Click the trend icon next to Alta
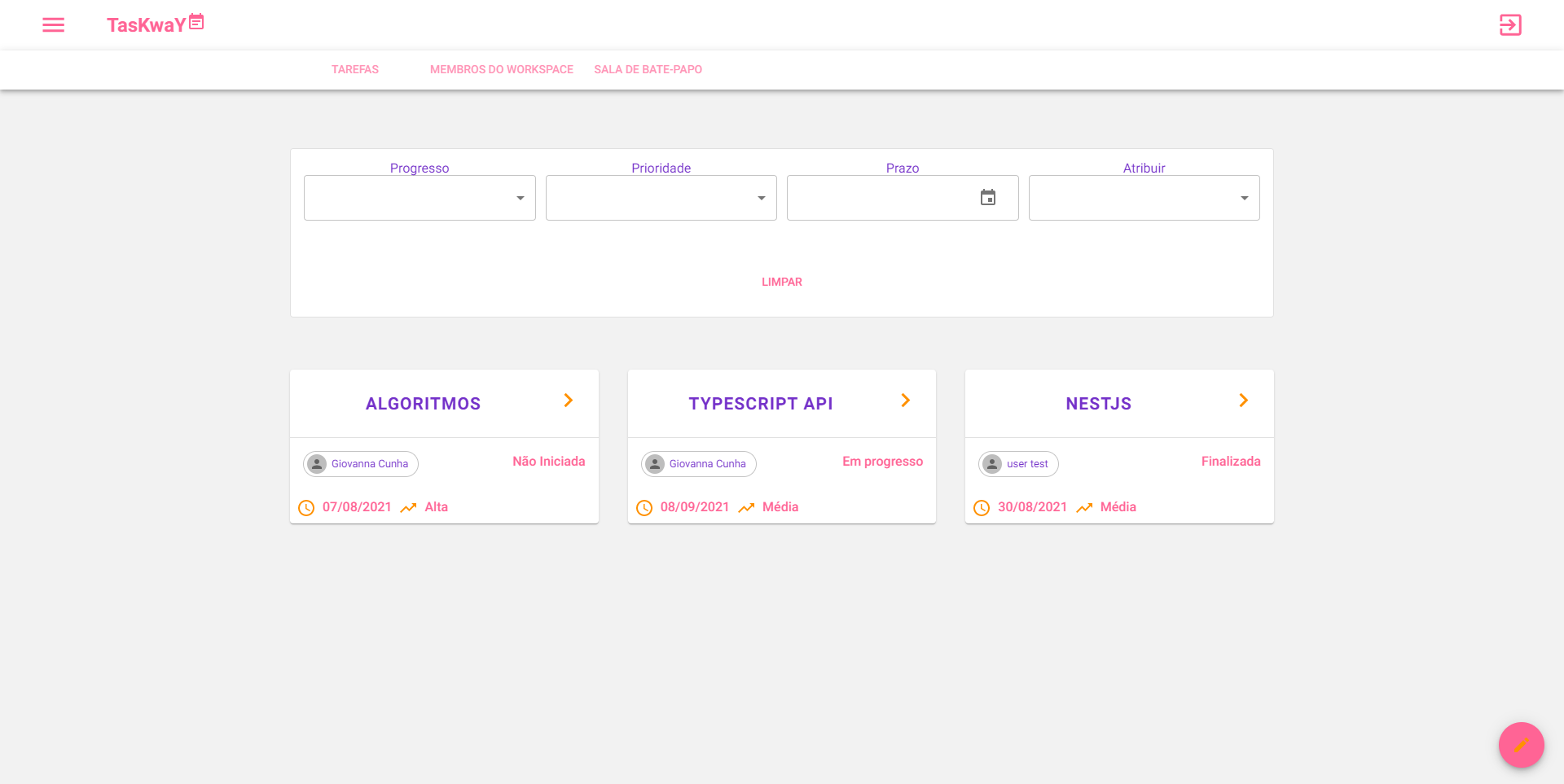The width and height of the screenshot is (1564, 784). 408,508
